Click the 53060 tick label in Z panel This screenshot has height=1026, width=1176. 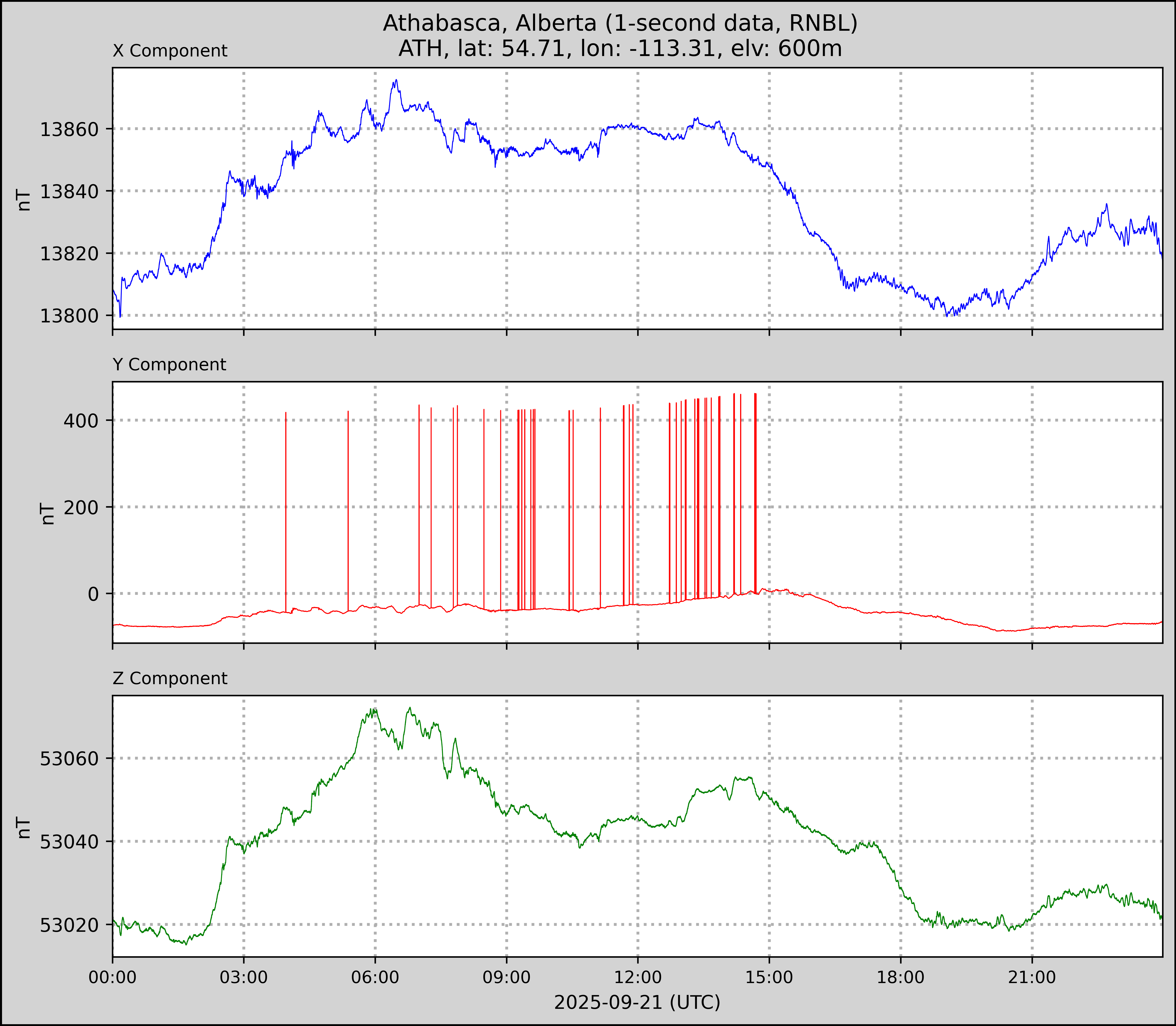(69, 759)
